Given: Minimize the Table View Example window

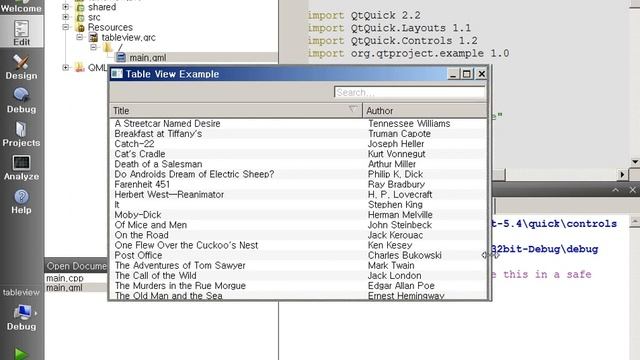Looking at the screenshot, I should click(x=453, y=74).
